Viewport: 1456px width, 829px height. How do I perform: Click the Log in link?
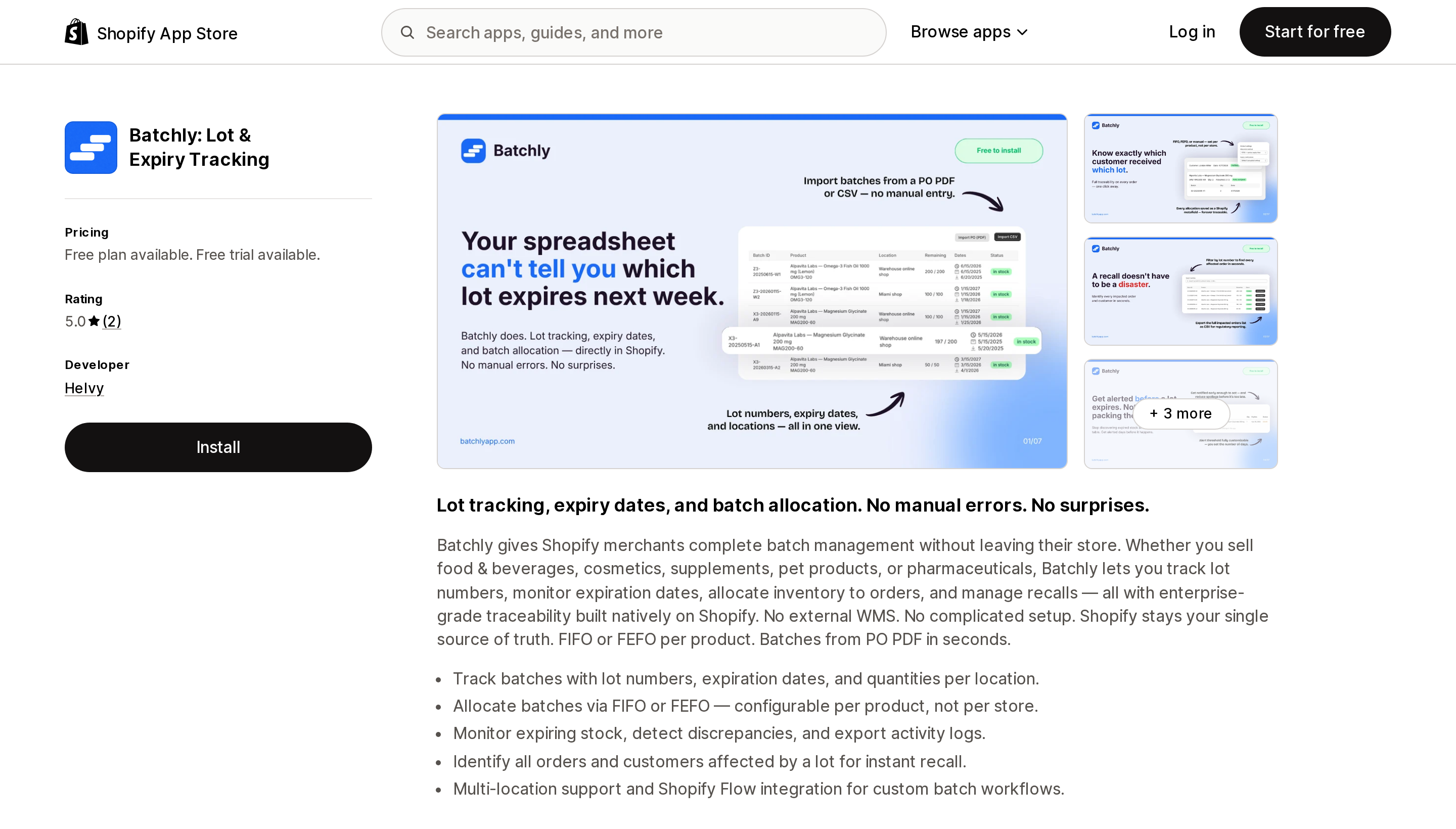tap(1192, 32)
